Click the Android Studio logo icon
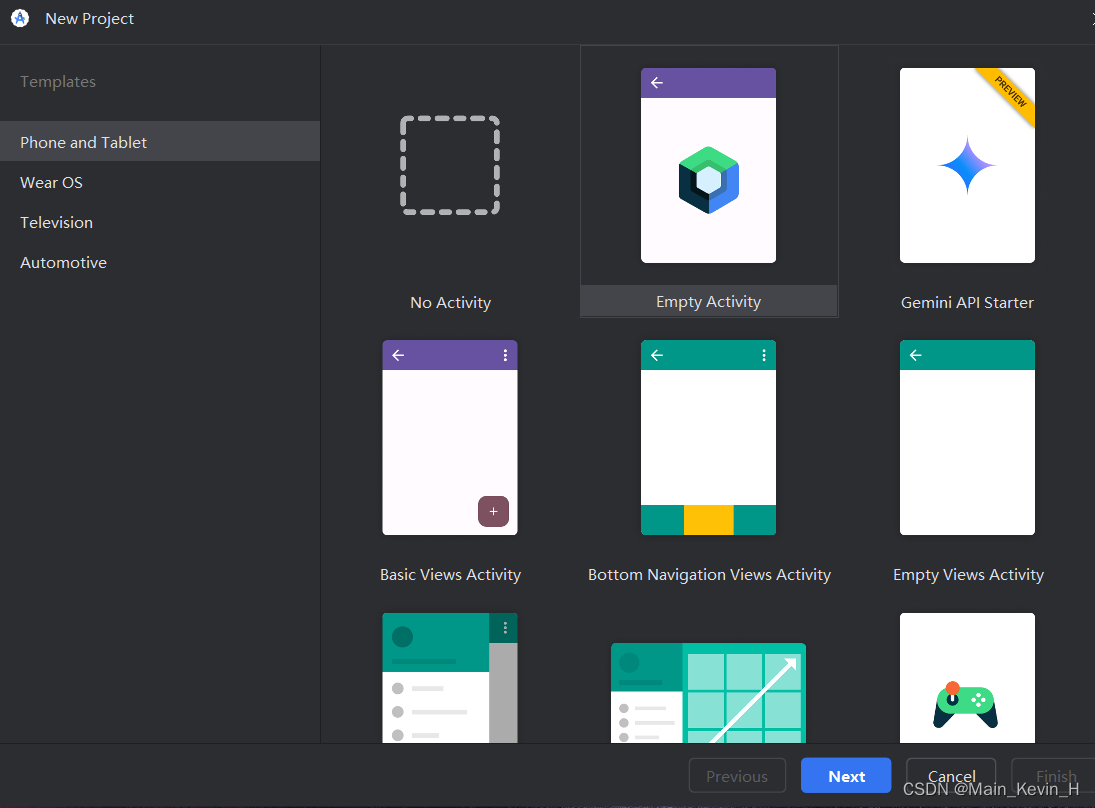Screen dimensions: 1095x808 point(20,19)
